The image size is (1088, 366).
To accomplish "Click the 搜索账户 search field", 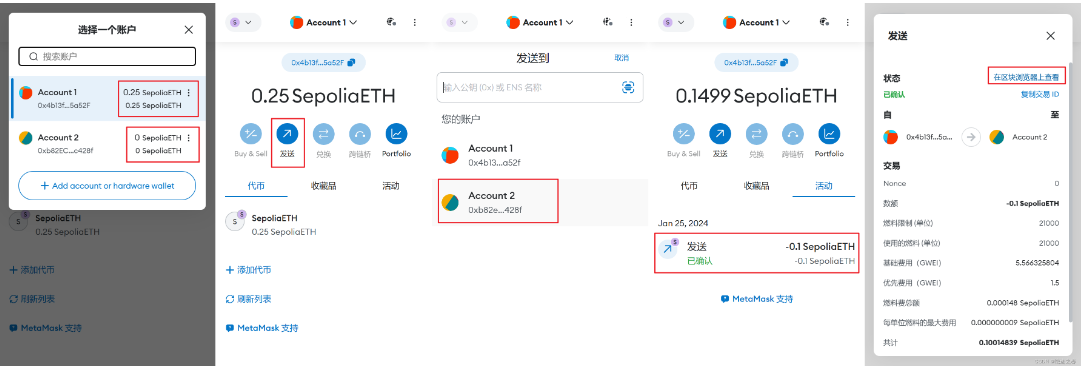I will pos(108,56).
